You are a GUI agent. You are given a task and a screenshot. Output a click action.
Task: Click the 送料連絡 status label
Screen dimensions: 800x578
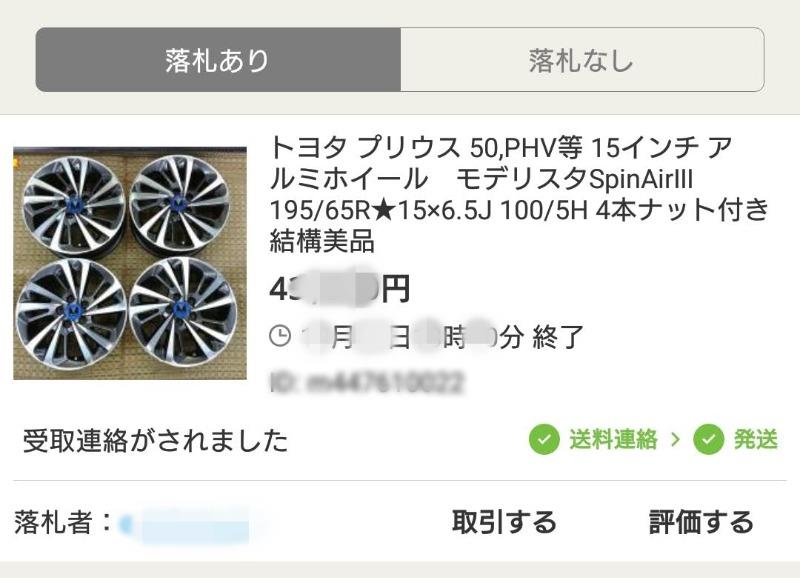coord(613,439)
